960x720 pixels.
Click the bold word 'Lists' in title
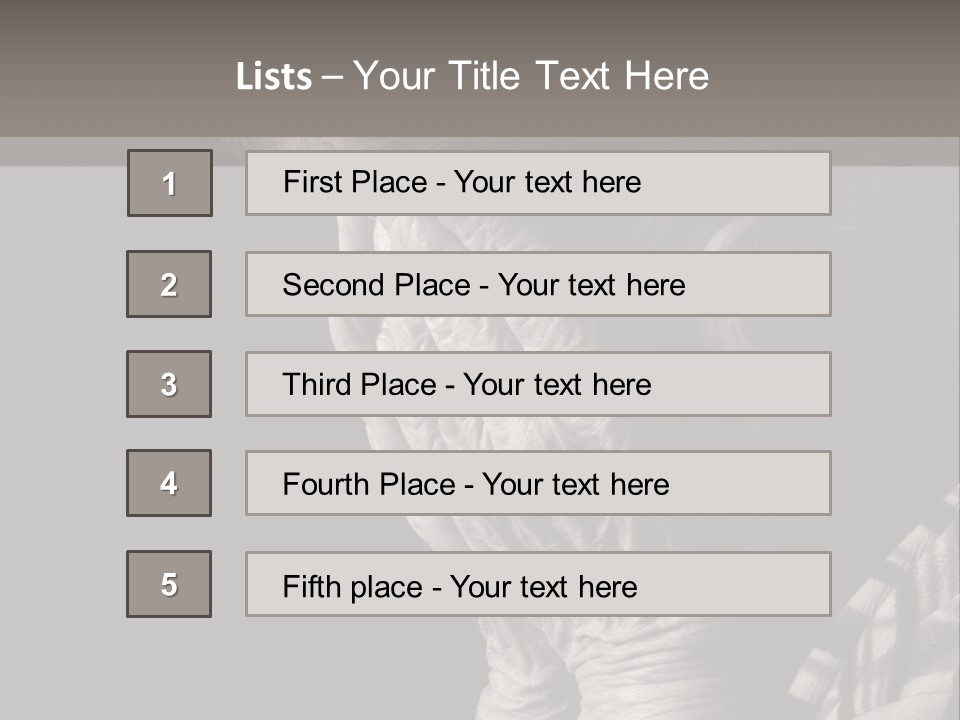click(274, 77)
